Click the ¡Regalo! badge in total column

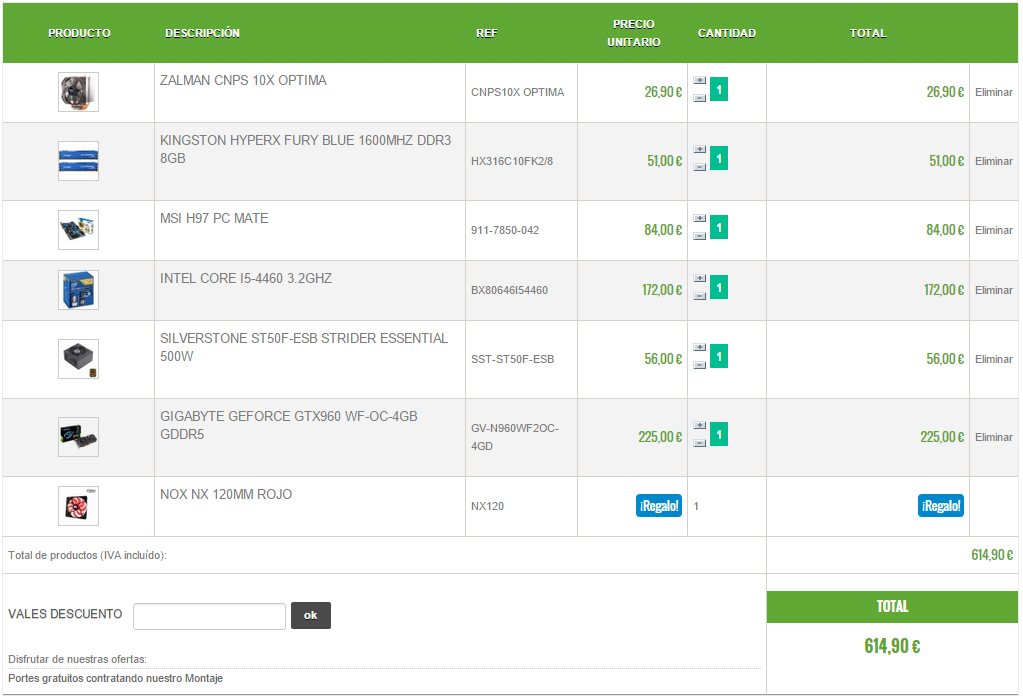pos(941,506)
